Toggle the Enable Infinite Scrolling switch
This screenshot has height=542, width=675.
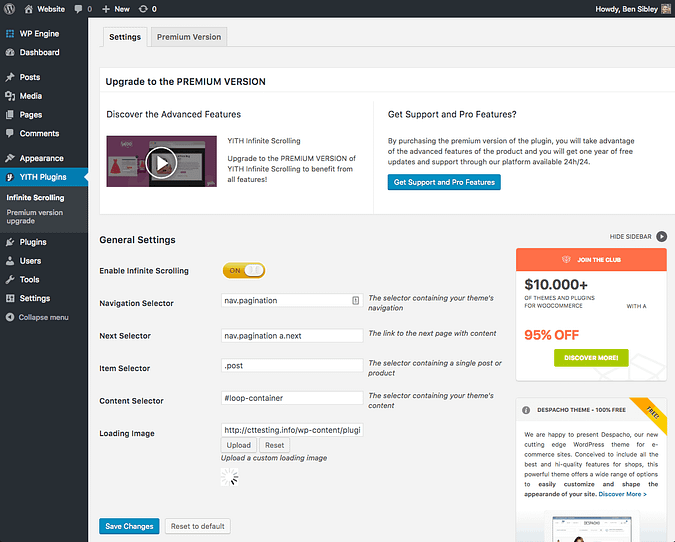point(244,270)
